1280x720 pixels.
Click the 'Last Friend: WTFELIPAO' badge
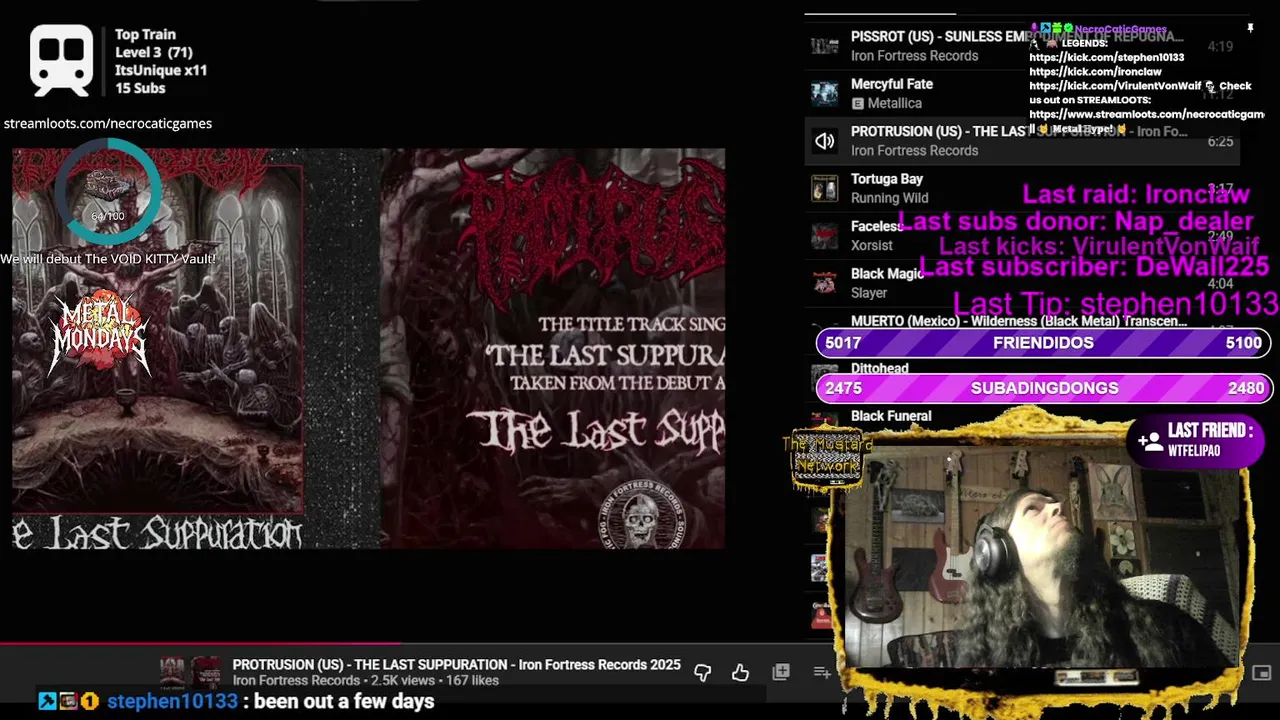point(1197,440)
